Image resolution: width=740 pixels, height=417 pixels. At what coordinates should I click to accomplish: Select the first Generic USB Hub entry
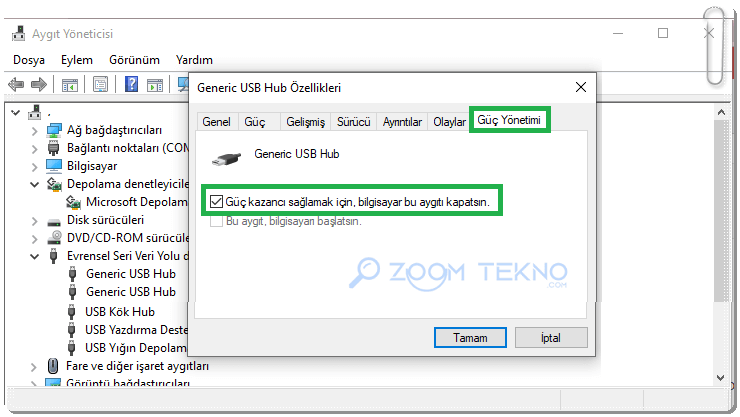(x=131, y=274)
